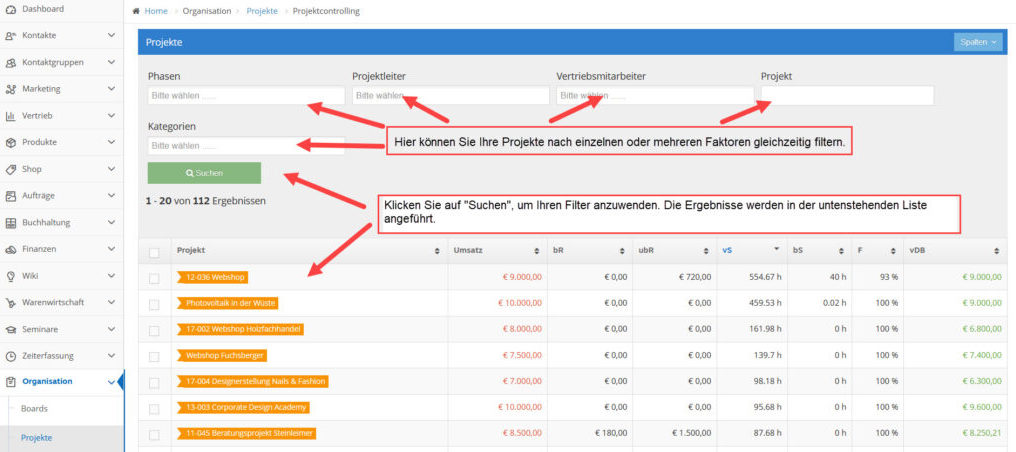Click the Home breadcrumb icon
Image resolution: width=1016 pixels, height=452 pixels.
click(x=136, y=12)
